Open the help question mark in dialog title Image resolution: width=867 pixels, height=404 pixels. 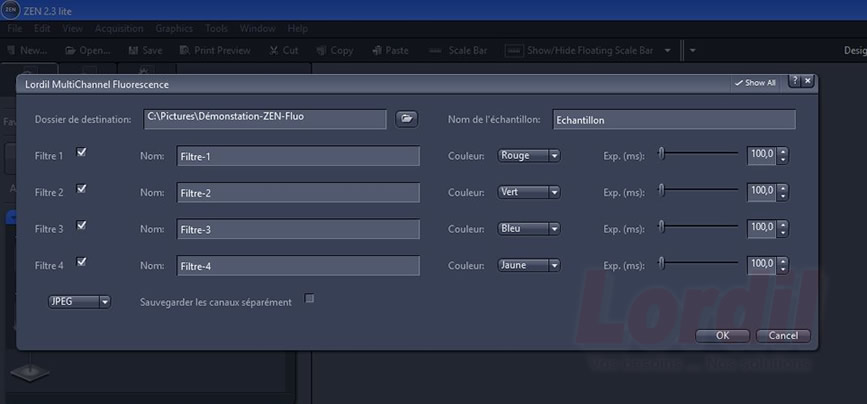pos(795,81)
